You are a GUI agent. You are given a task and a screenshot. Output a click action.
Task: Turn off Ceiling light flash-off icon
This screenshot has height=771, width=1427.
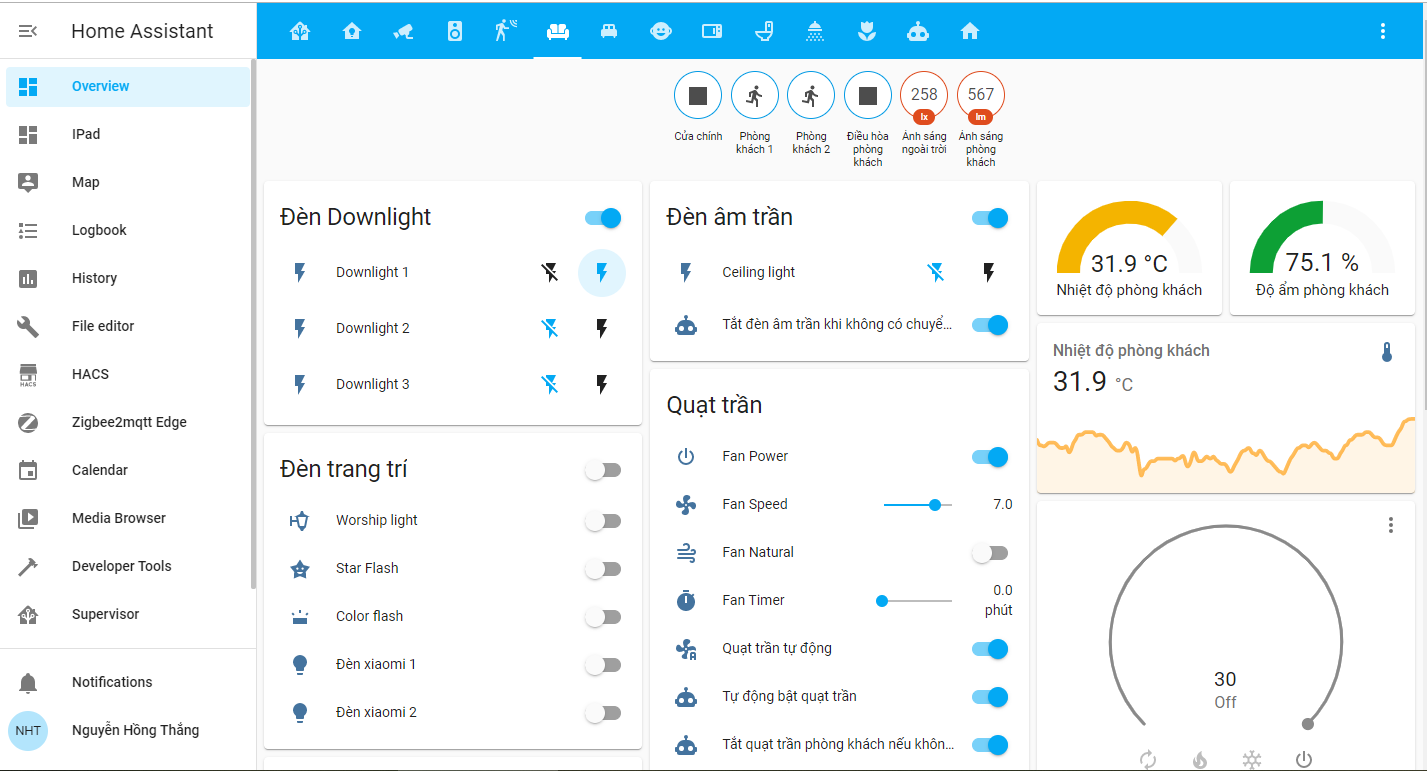(x=935, y=272)
